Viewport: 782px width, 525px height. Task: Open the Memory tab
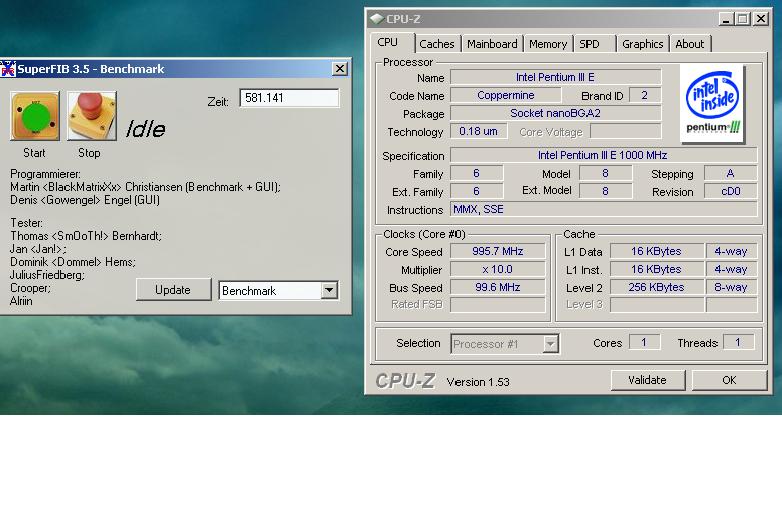pos(548,44)
